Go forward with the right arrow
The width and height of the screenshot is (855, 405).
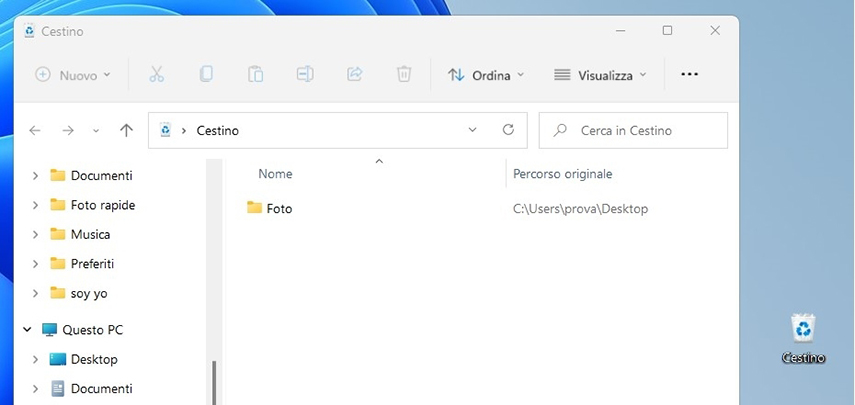coord(68,130)
